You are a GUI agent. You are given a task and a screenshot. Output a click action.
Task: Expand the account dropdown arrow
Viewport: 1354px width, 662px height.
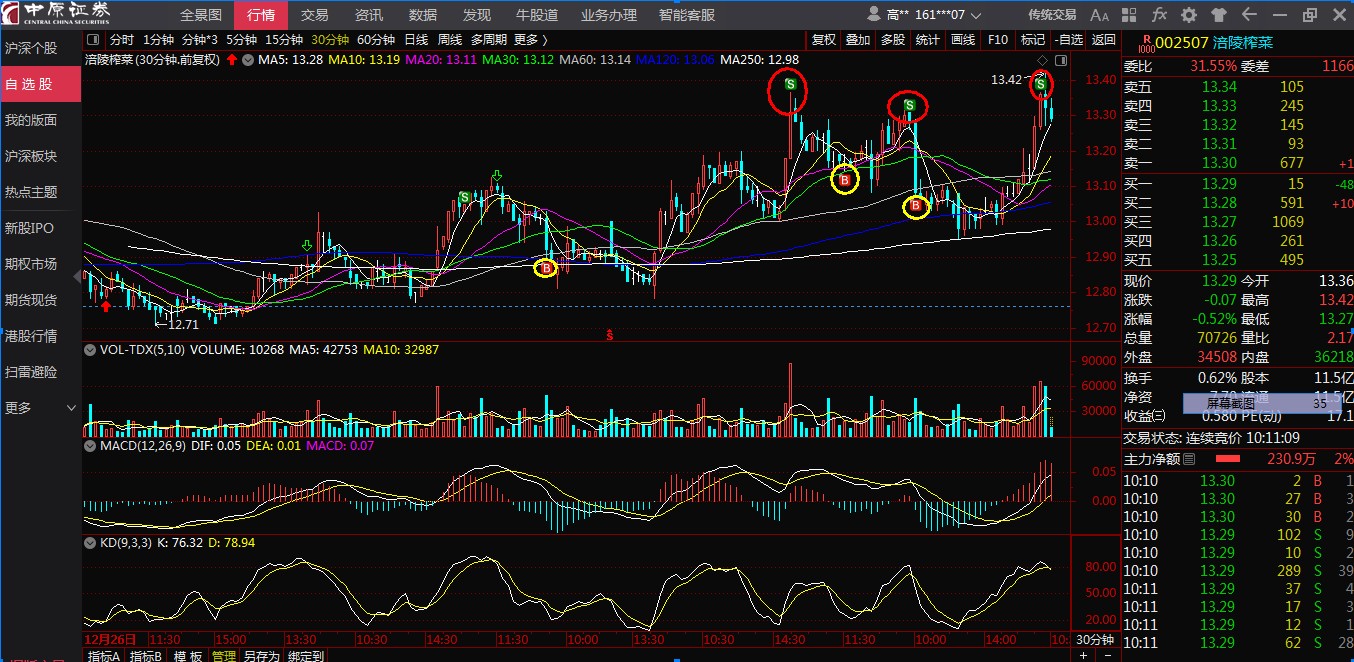tap(976, 16)
